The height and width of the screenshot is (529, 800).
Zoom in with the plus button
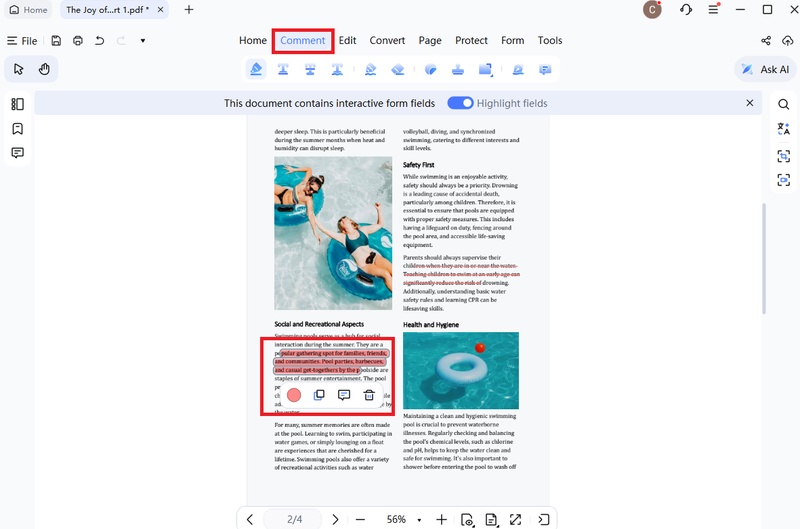pos(441,519)
